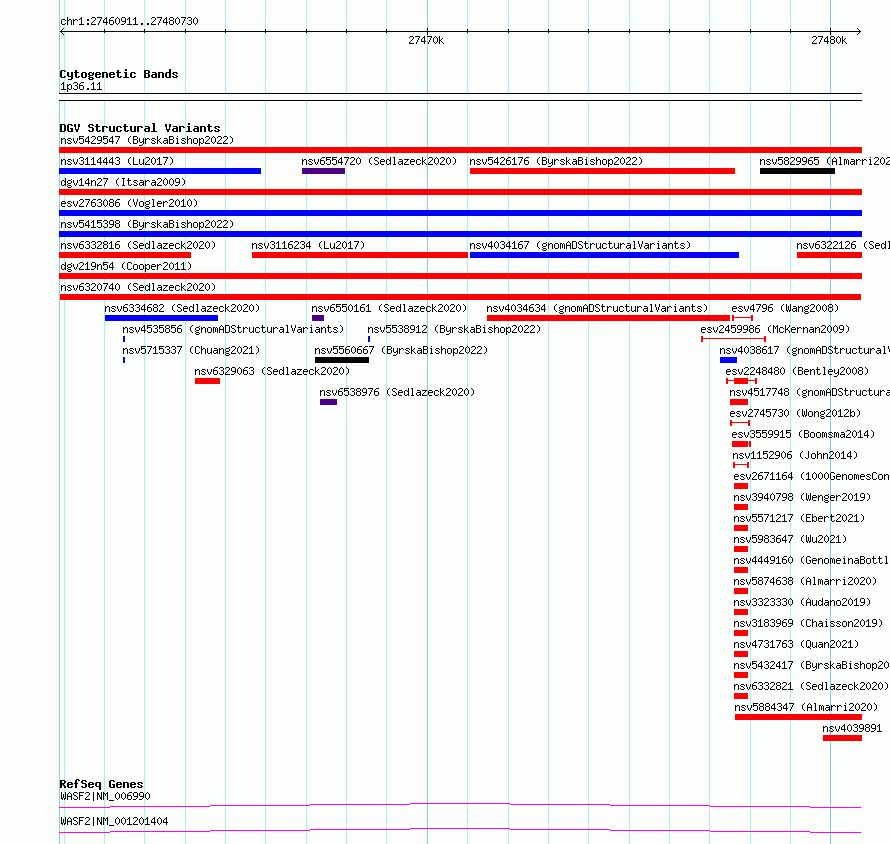Open the nsv5415398 (ByrskaBishop2022) label
Viewport: 890px width, 844px height.
pos(147,224)
